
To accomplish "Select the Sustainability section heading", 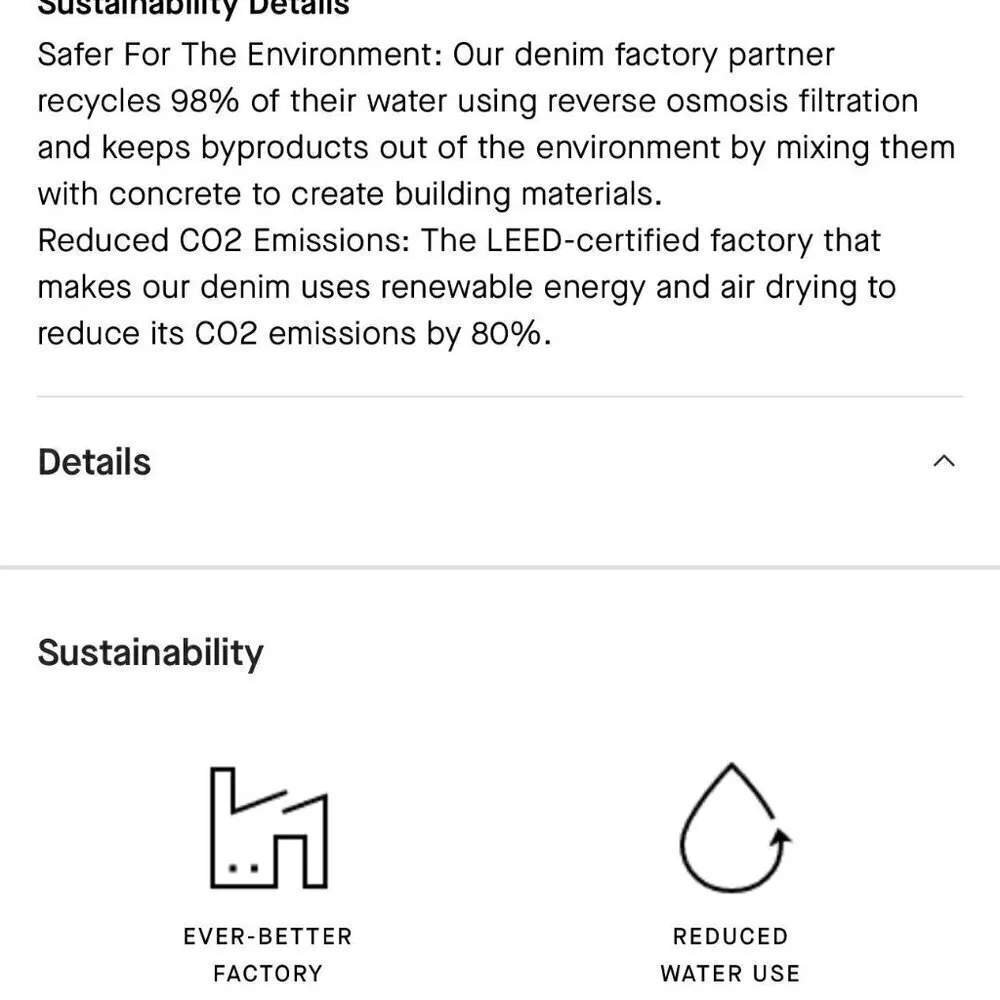I will (x=150, y=652).
